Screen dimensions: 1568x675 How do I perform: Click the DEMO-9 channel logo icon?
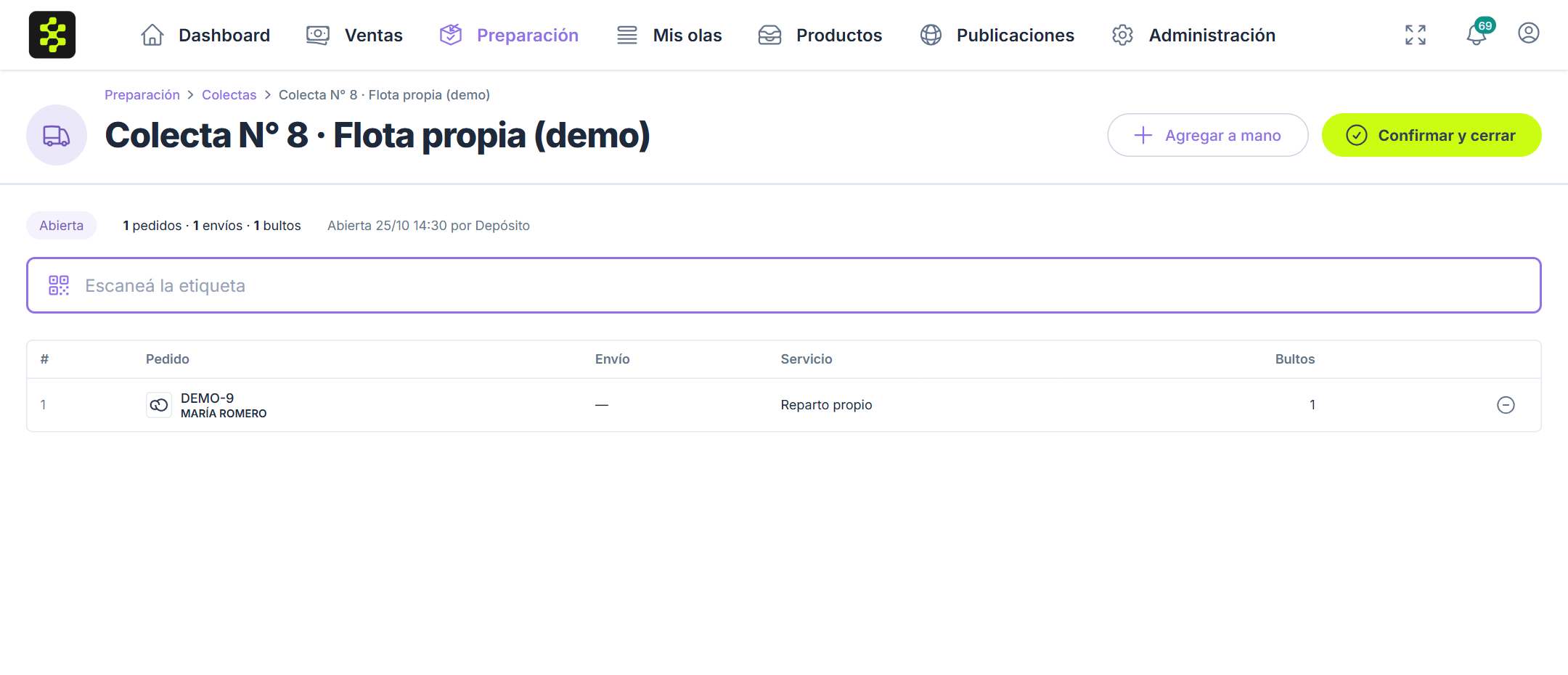(159, 405)
